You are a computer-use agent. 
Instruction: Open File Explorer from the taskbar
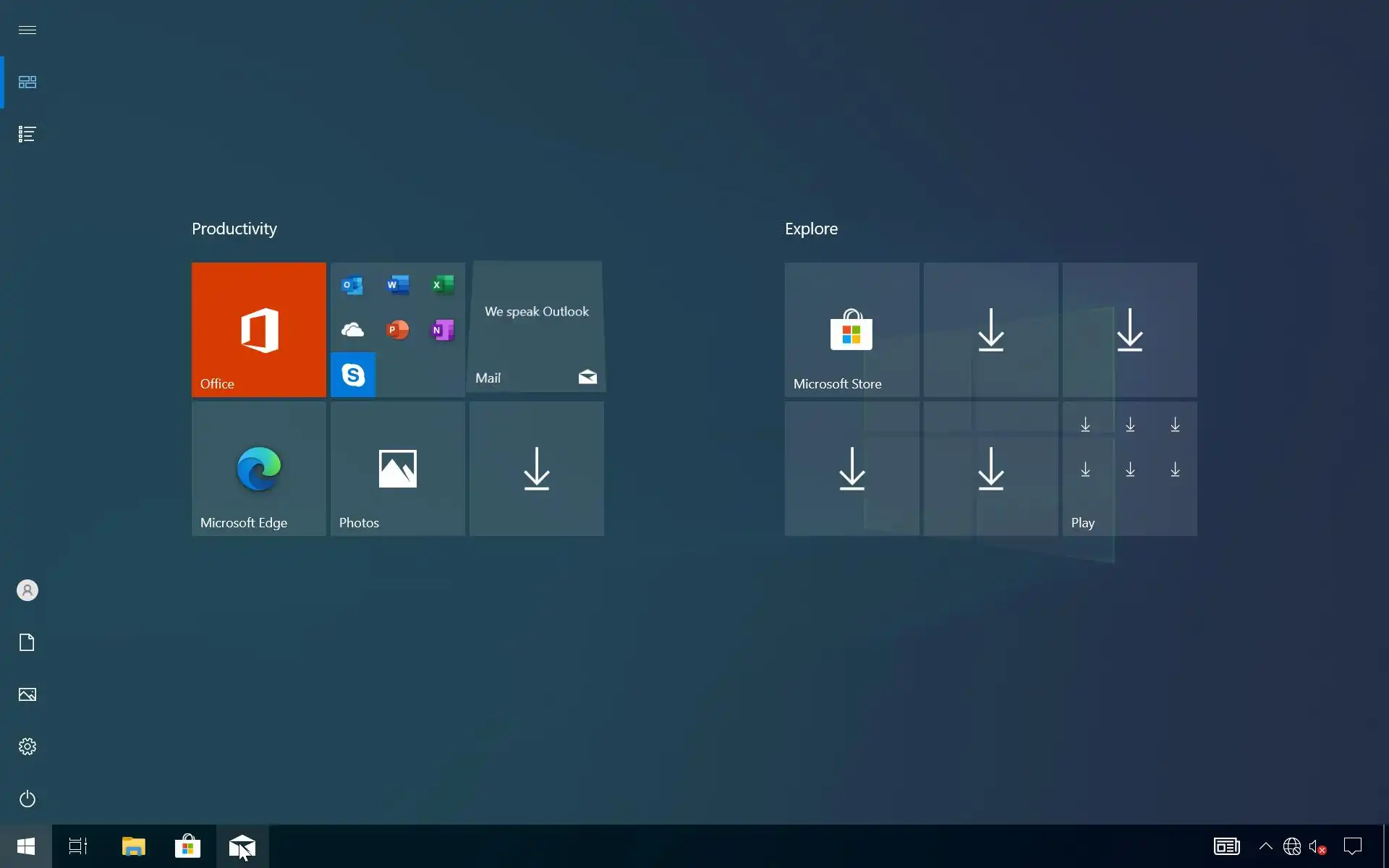133,846
